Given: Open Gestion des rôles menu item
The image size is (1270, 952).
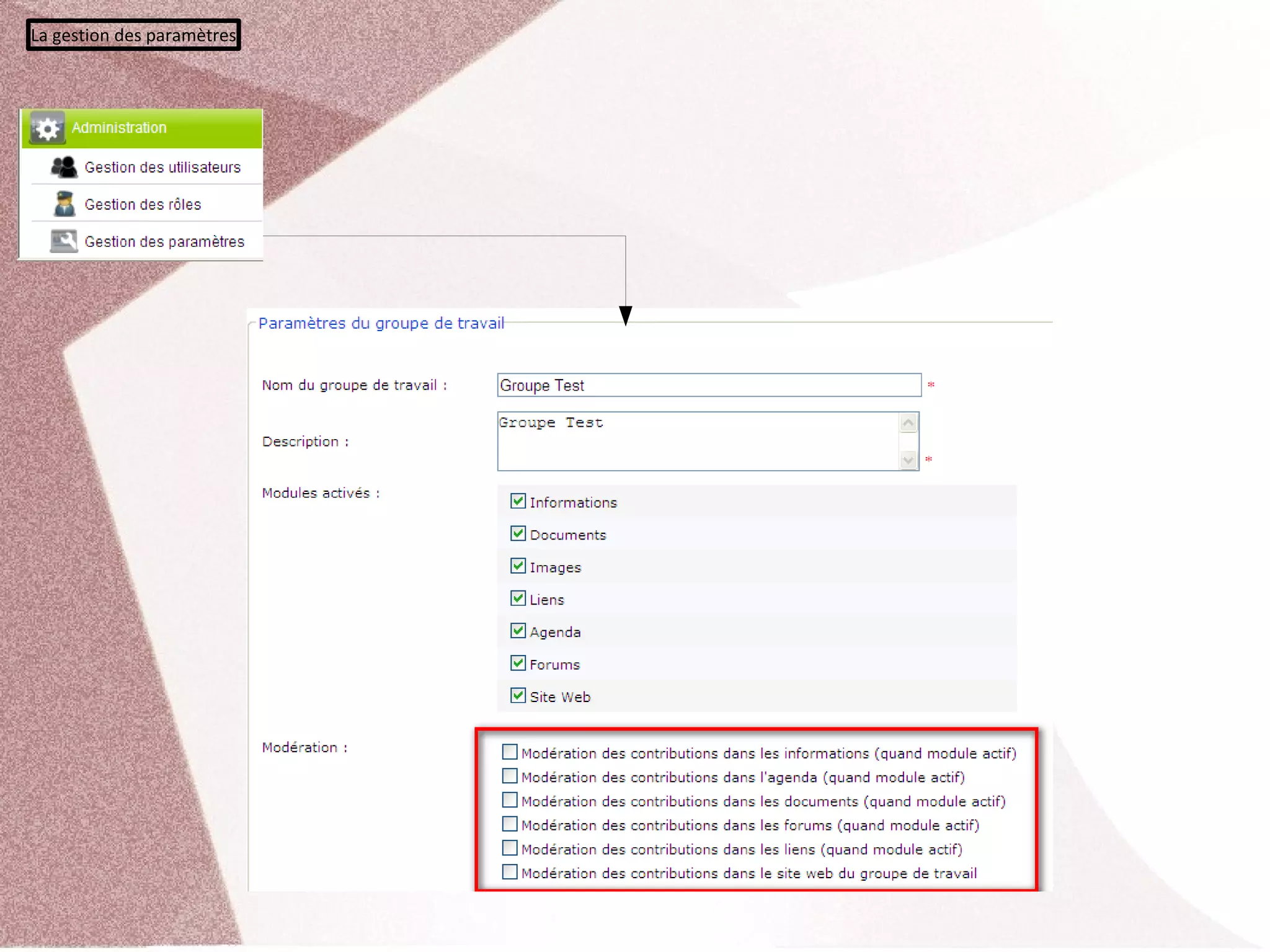Looking at the screenshot, I should point(143,205).
